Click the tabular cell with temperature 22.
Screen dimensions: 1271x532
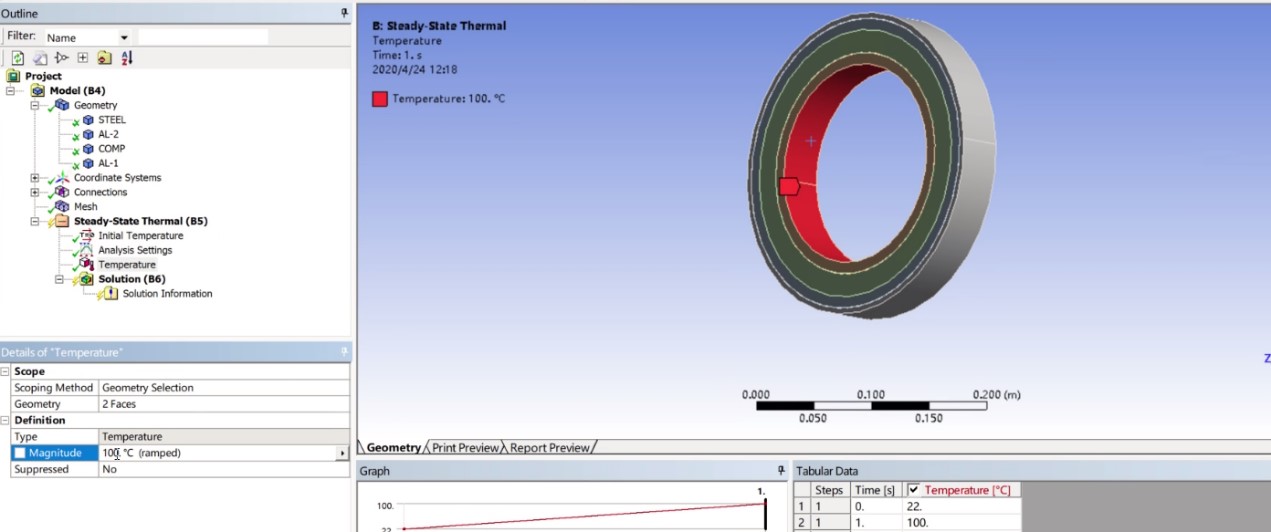962,507
